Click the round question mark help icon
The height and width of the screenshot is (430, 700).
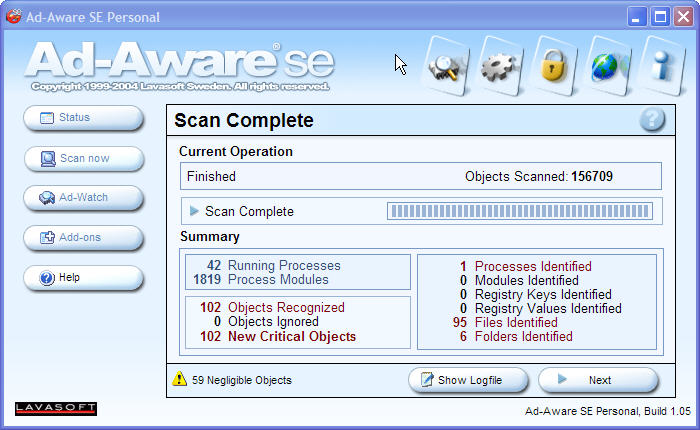pos(652,120)
